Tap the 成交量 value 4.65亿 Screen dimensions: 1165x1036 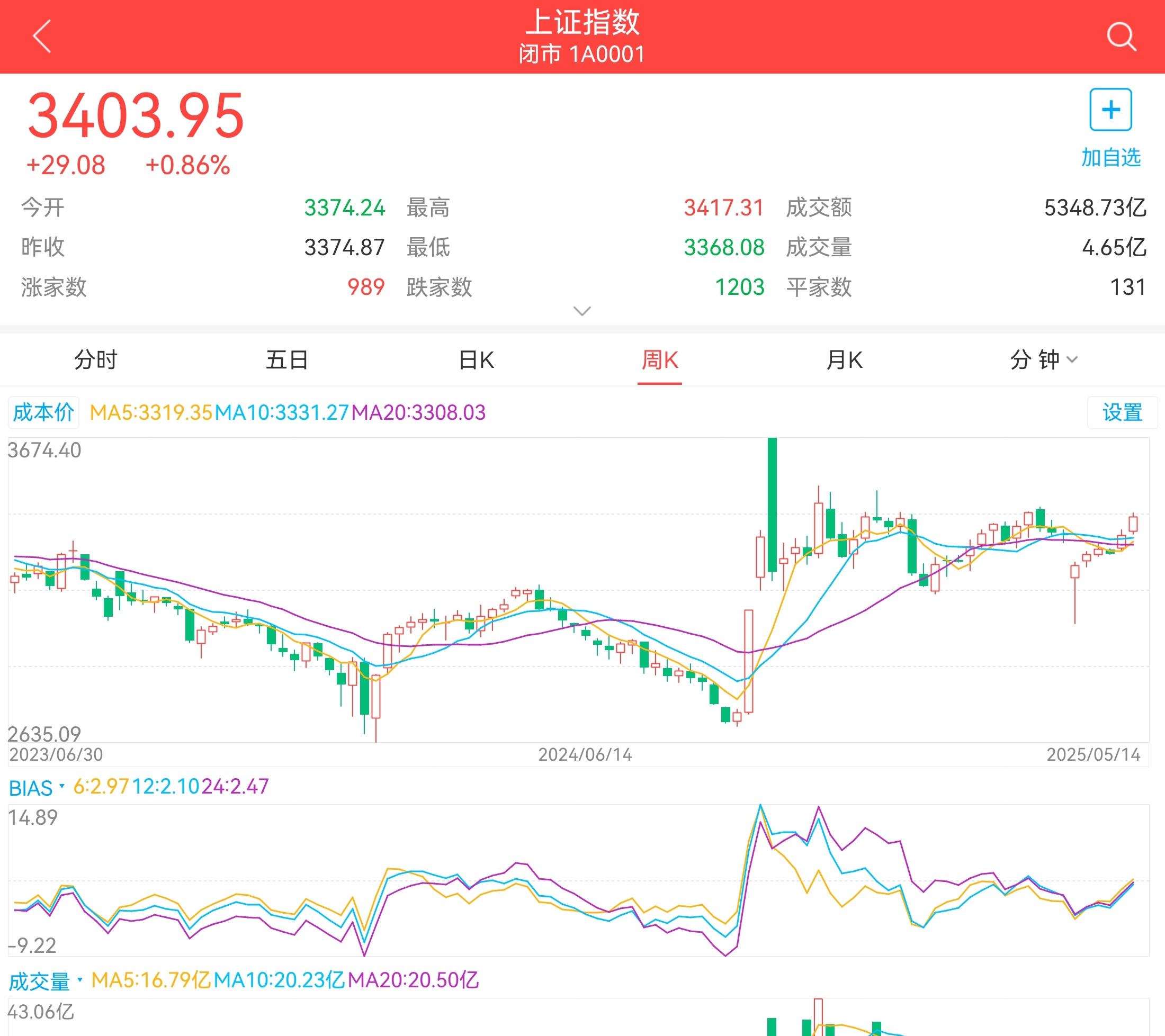point(1114,247)
